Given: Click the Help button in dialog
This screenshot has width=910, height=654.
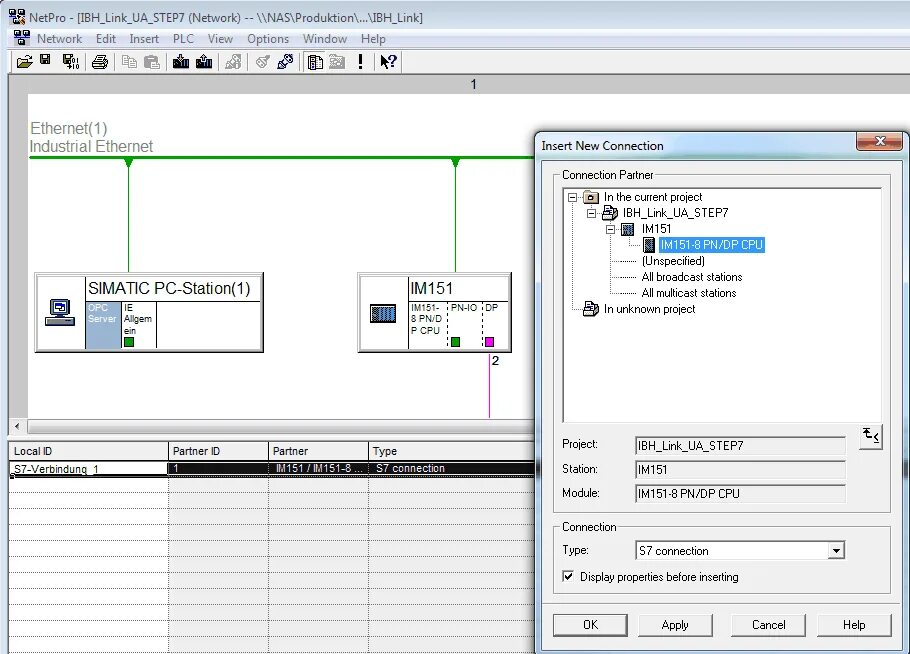Looking at the screenshot, I should click(854, 625).
